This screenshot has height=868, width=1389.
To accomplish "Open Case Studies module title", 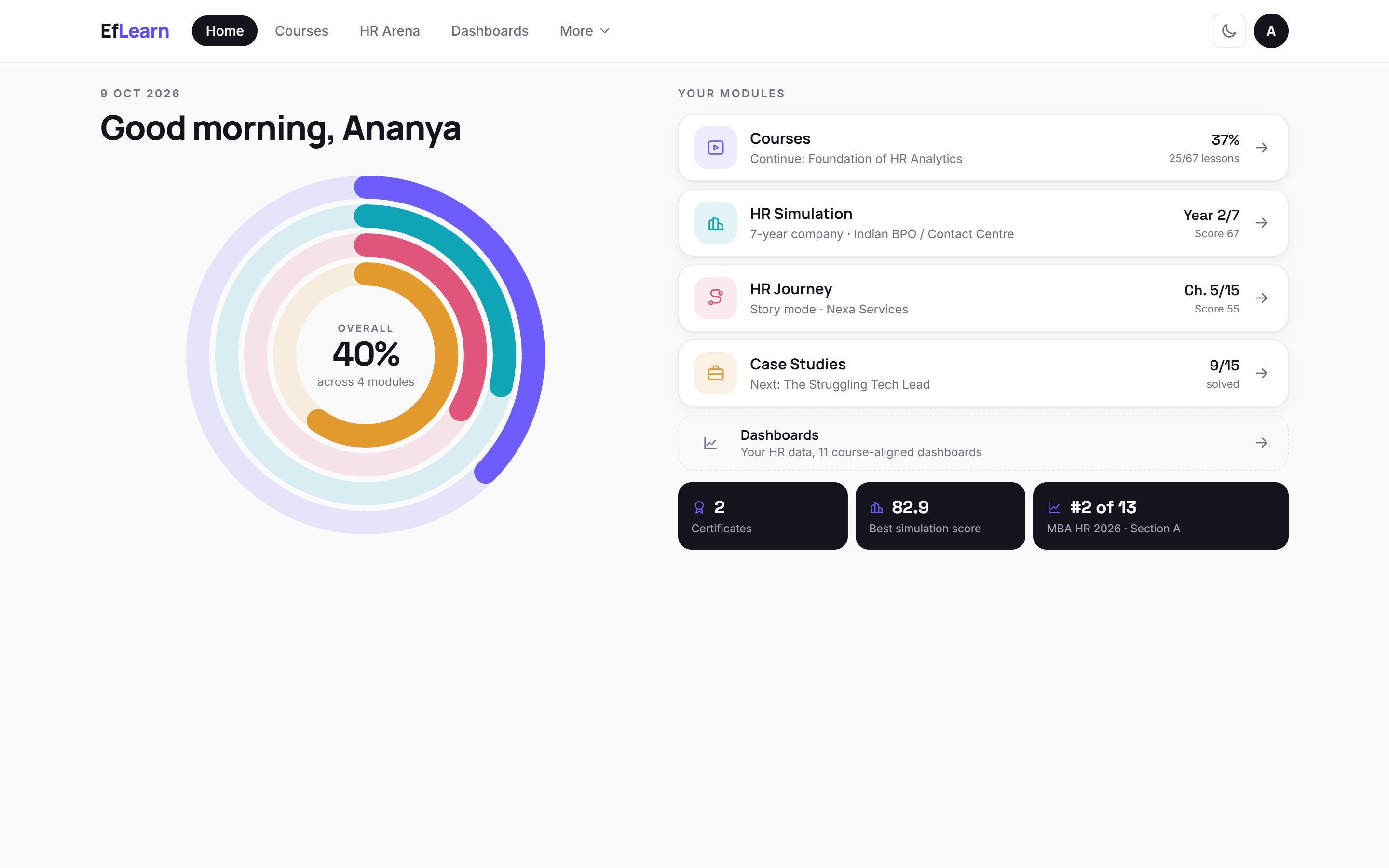I will [x=797, y=364].
